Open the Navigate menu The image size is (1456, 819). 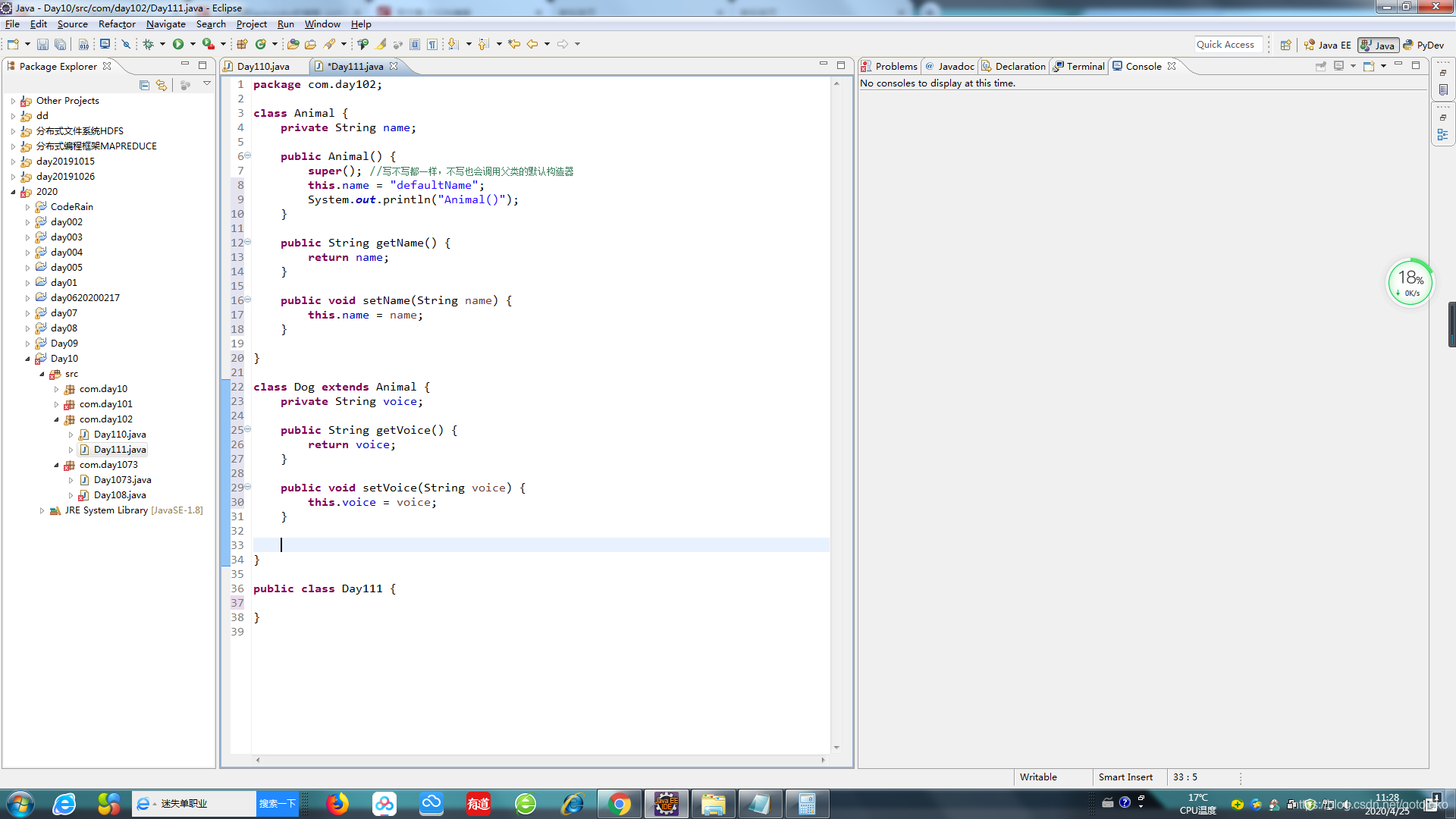pos(166,24)
